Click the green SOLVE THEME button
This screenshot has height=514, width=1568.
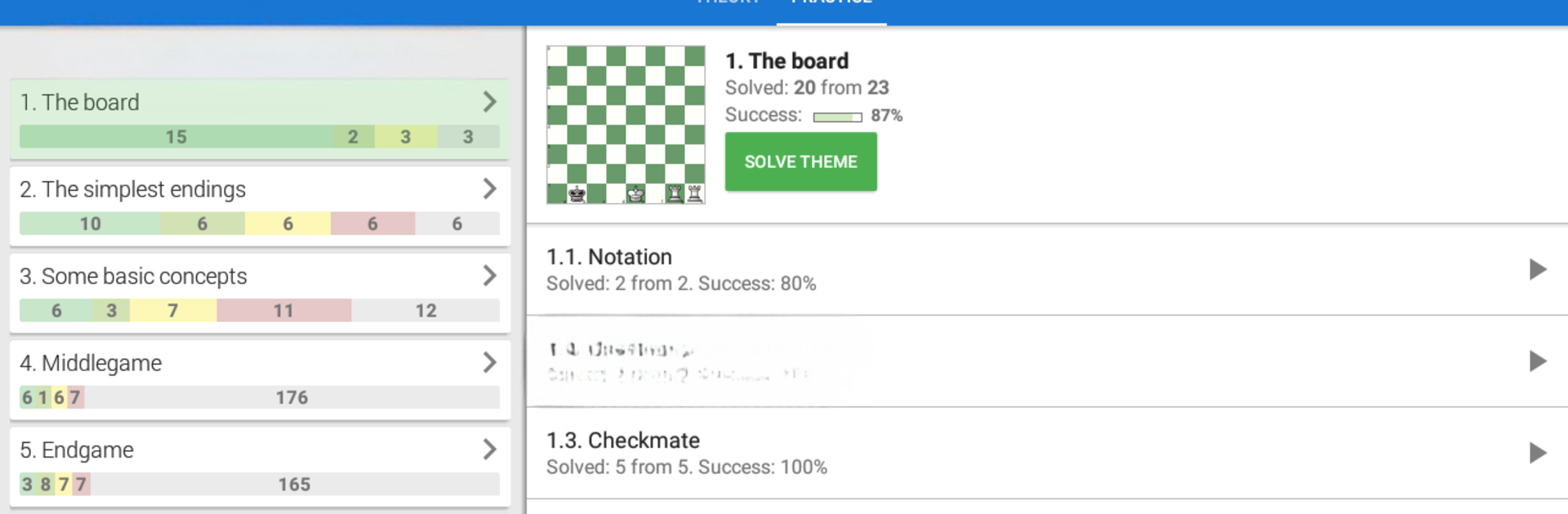point(800,162)
